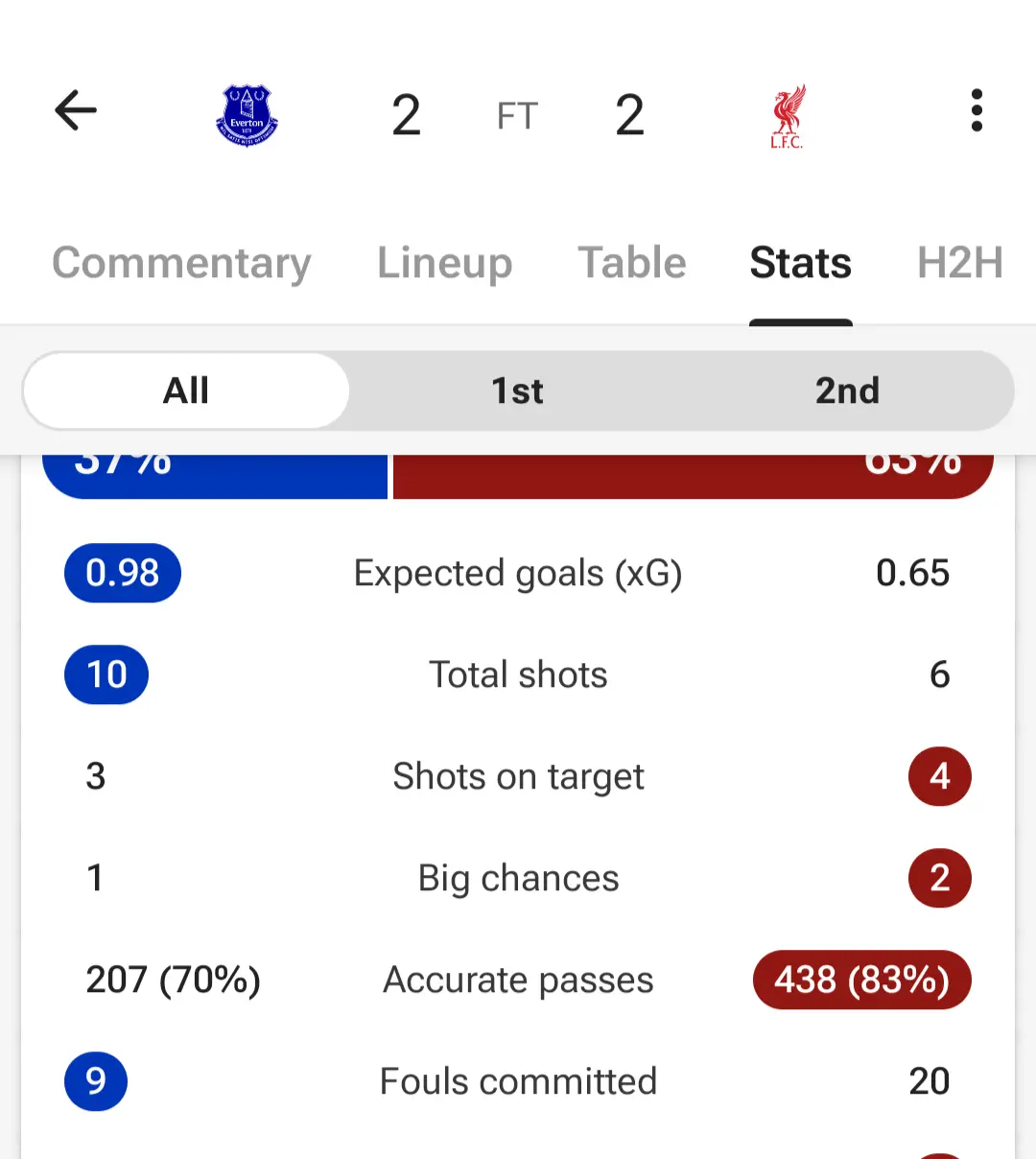Open the H2H tab
The width and height of the screenshot is (1036, 1159).
point(960,263)
